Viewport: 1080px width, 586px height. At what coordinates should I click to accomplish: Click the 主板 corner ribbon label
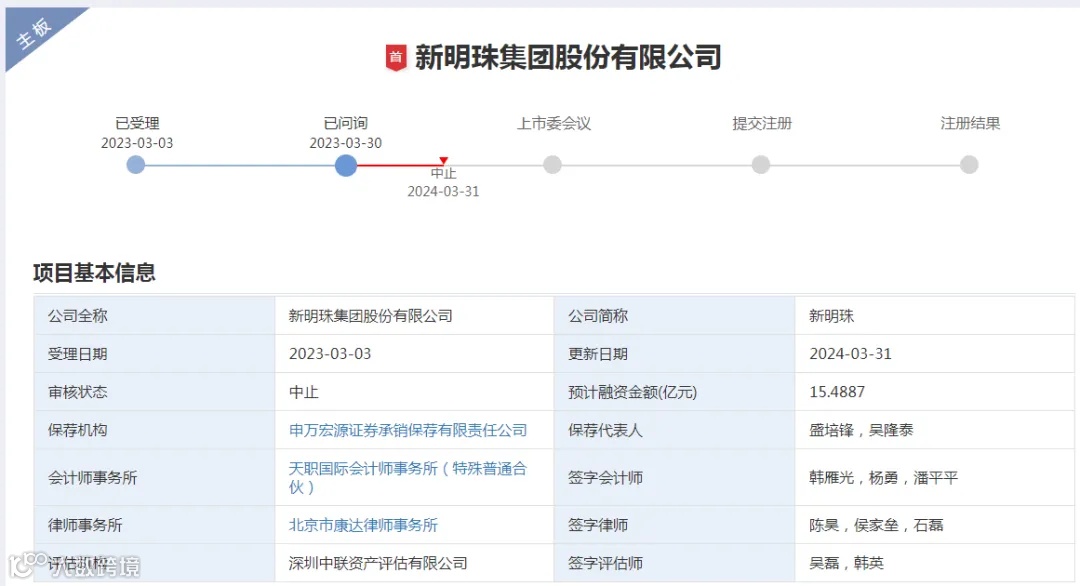pos(33,32)
